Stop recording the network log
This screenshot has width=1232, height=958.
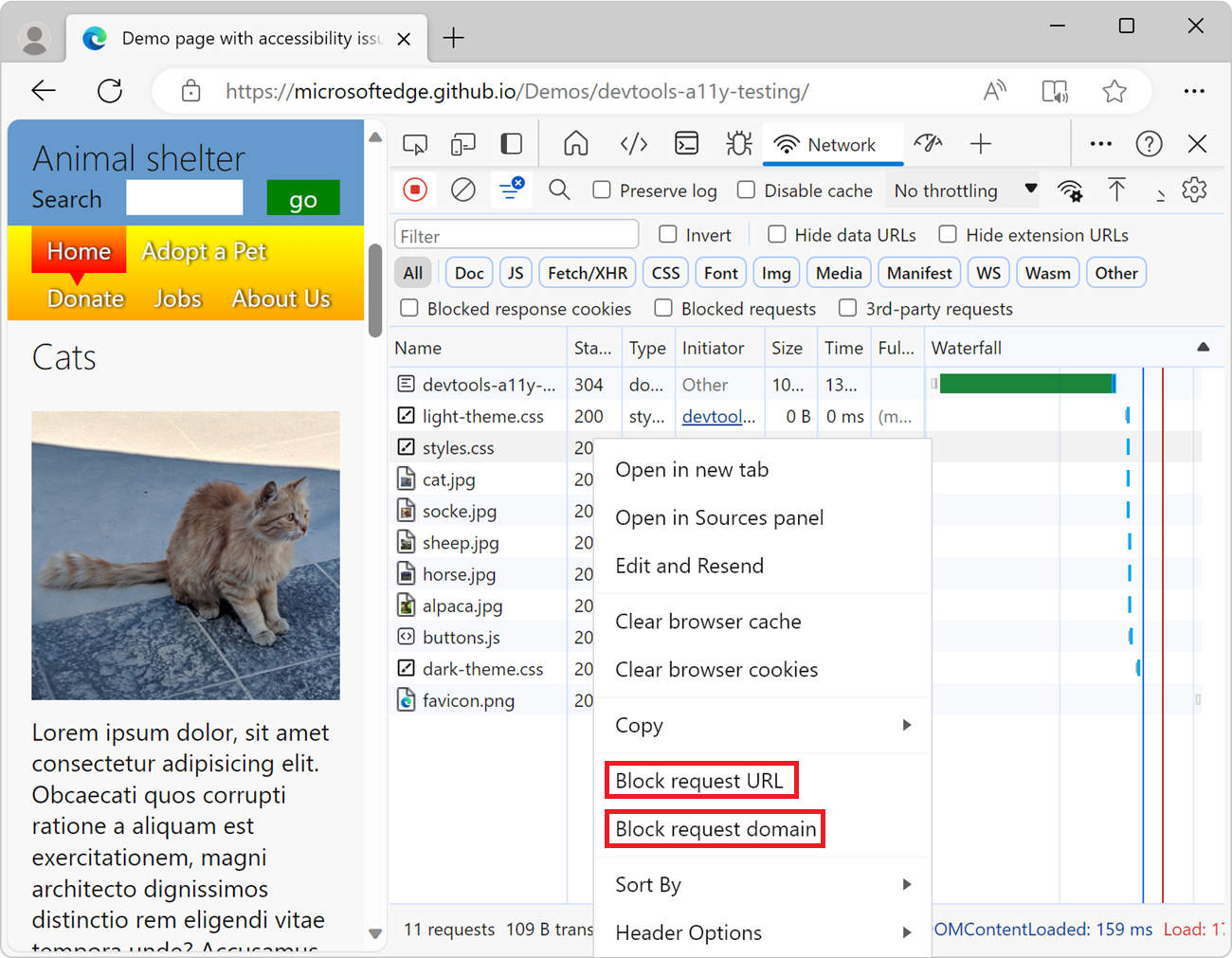click(414, 190)
